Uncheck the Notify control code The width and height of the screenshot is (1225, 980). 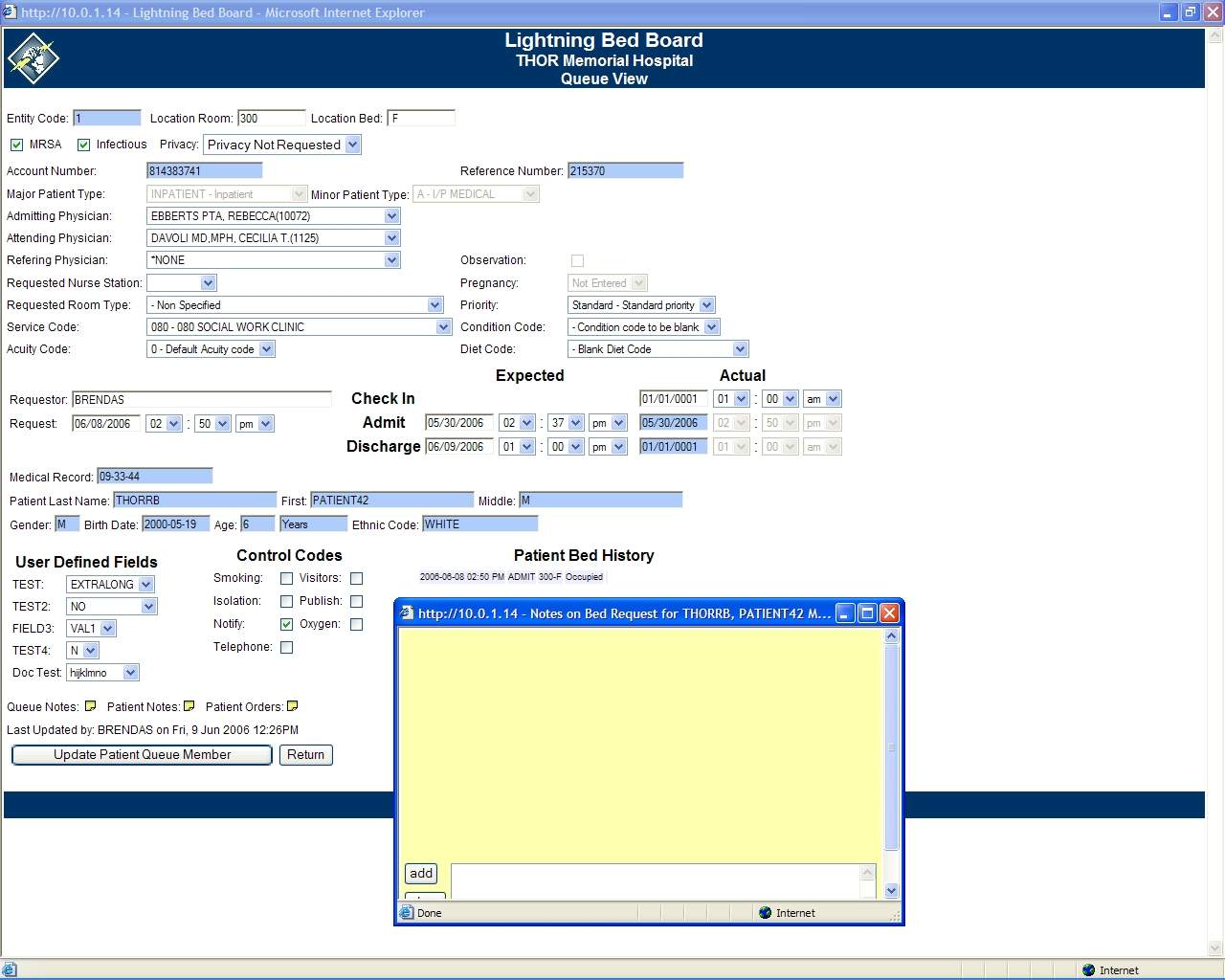[x=286, y=624]
